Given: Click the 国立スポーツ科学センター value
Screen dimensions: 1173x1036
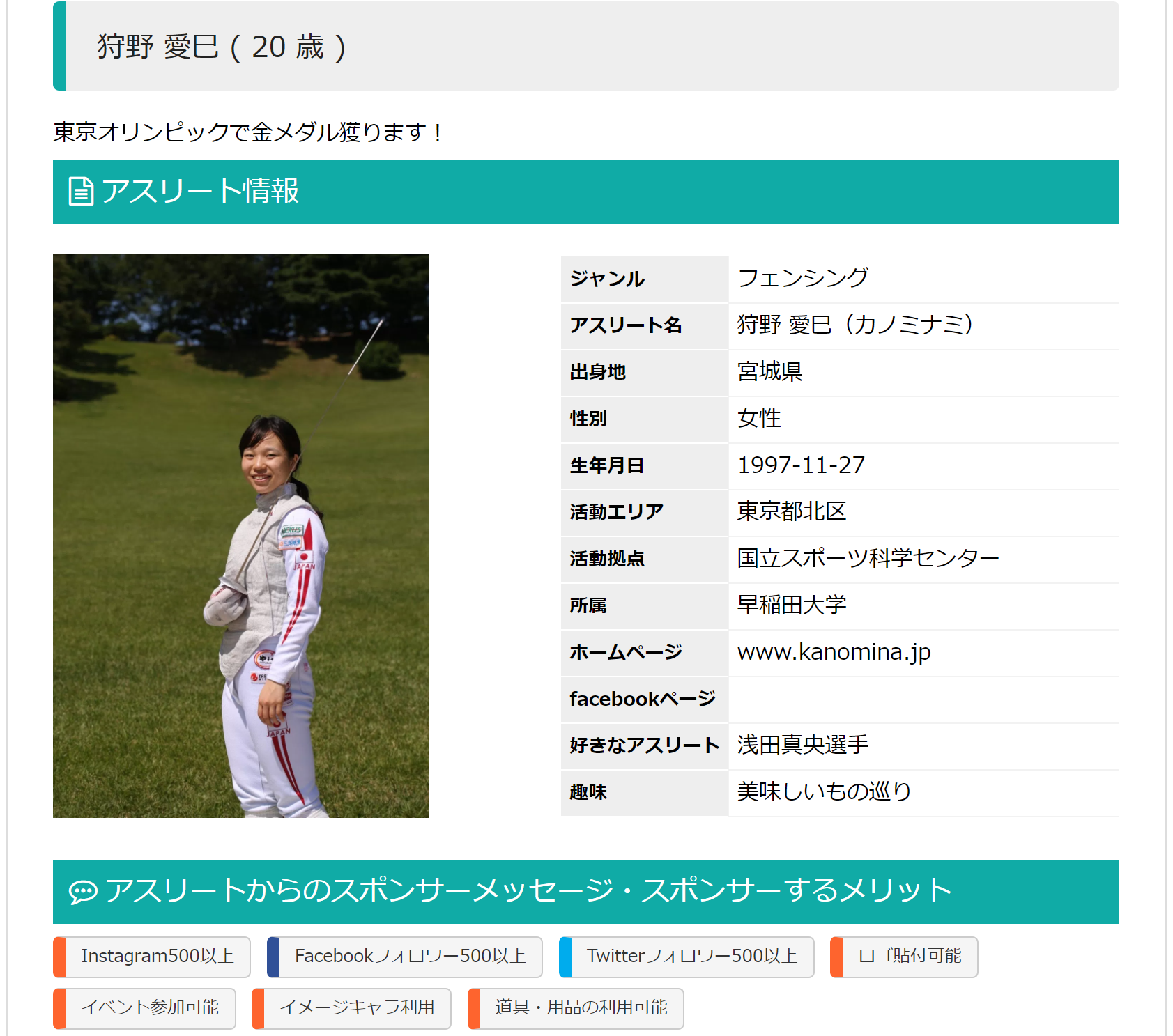Looking at the screenshot, I should point(868,558).
